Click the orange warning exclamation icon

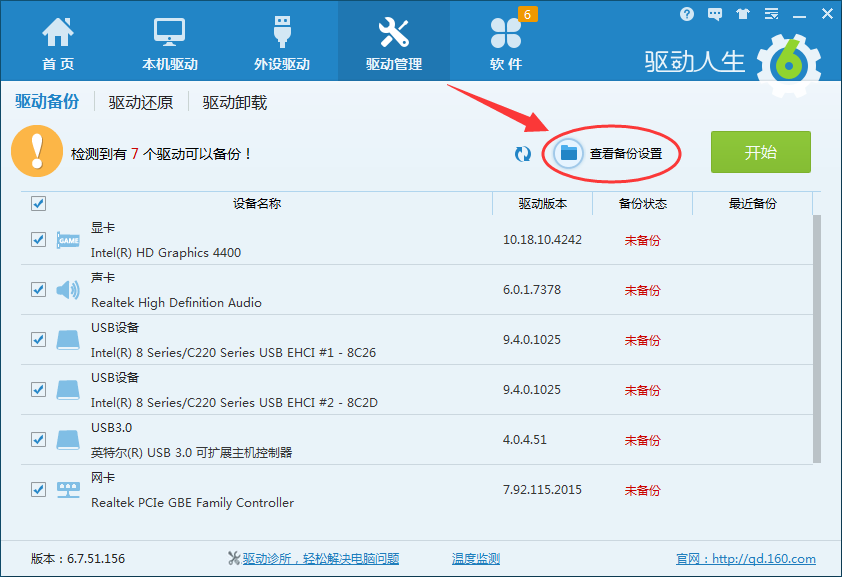pyautogui.click(x=37, y=151)
